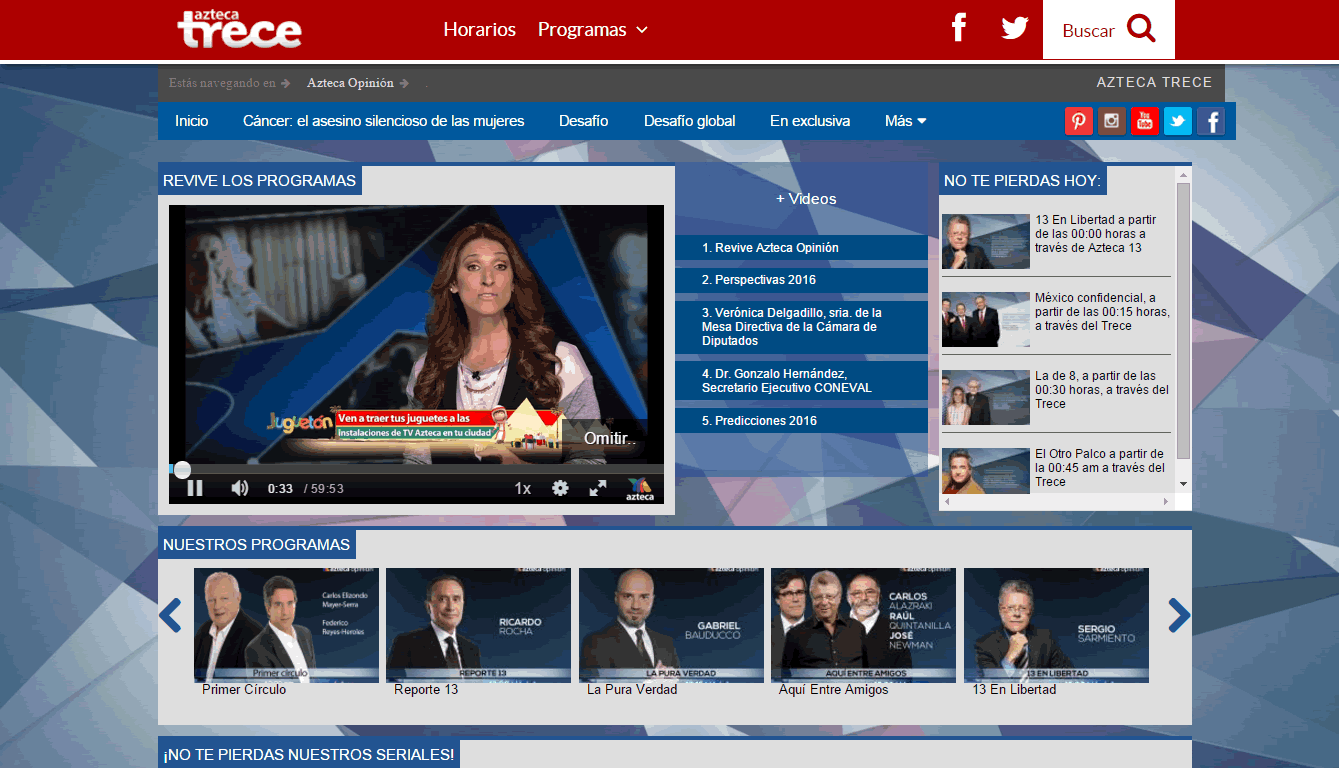This screenshot has width=1339, height=768.
Task: Click the video player screen
Action: click(416, 335)
